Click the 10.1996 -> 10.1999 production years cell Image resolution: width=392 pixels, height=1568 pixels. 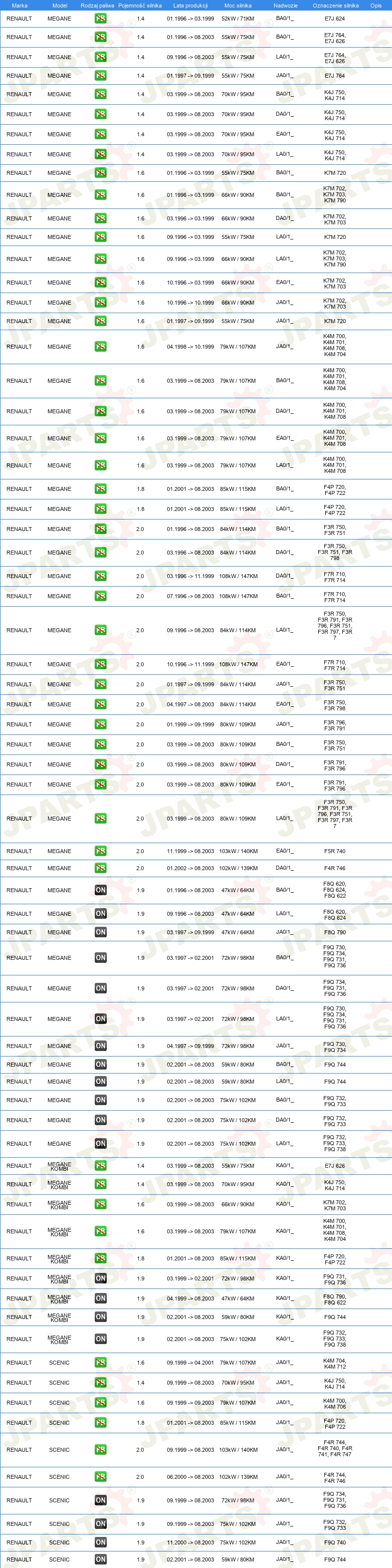point(190,303)
